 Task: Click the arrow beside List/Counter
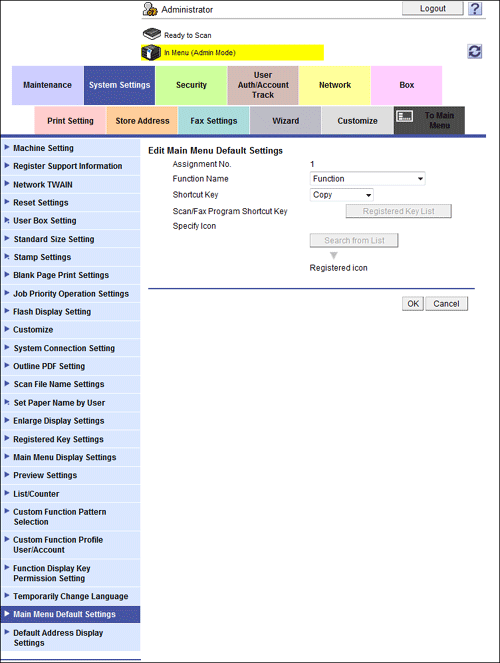(x=7, y=493)
